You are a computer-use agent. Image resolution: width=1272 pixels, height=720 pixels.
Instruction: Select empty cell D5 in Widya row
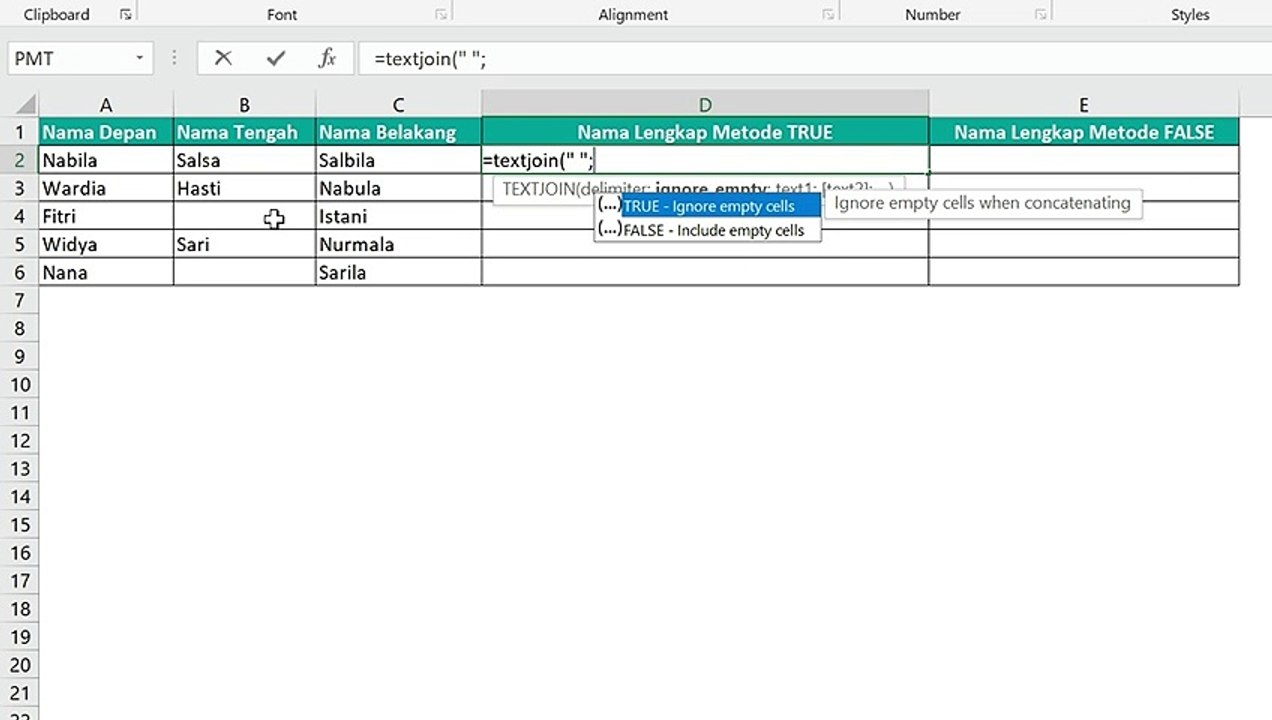click(705, 244)
